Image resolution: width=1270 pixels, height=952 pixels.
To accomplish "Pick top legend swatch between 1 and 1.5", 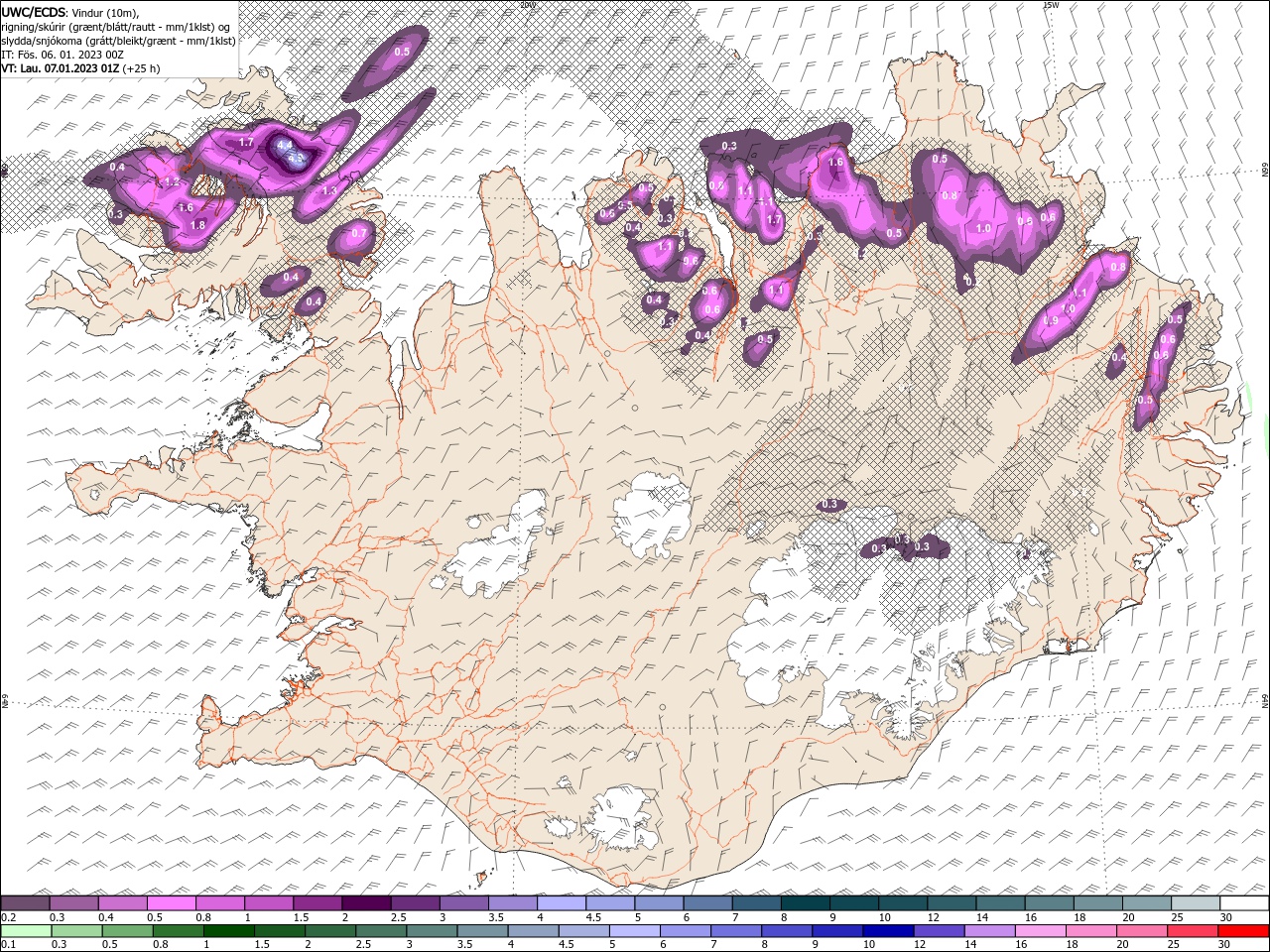I will pos(268,903).
